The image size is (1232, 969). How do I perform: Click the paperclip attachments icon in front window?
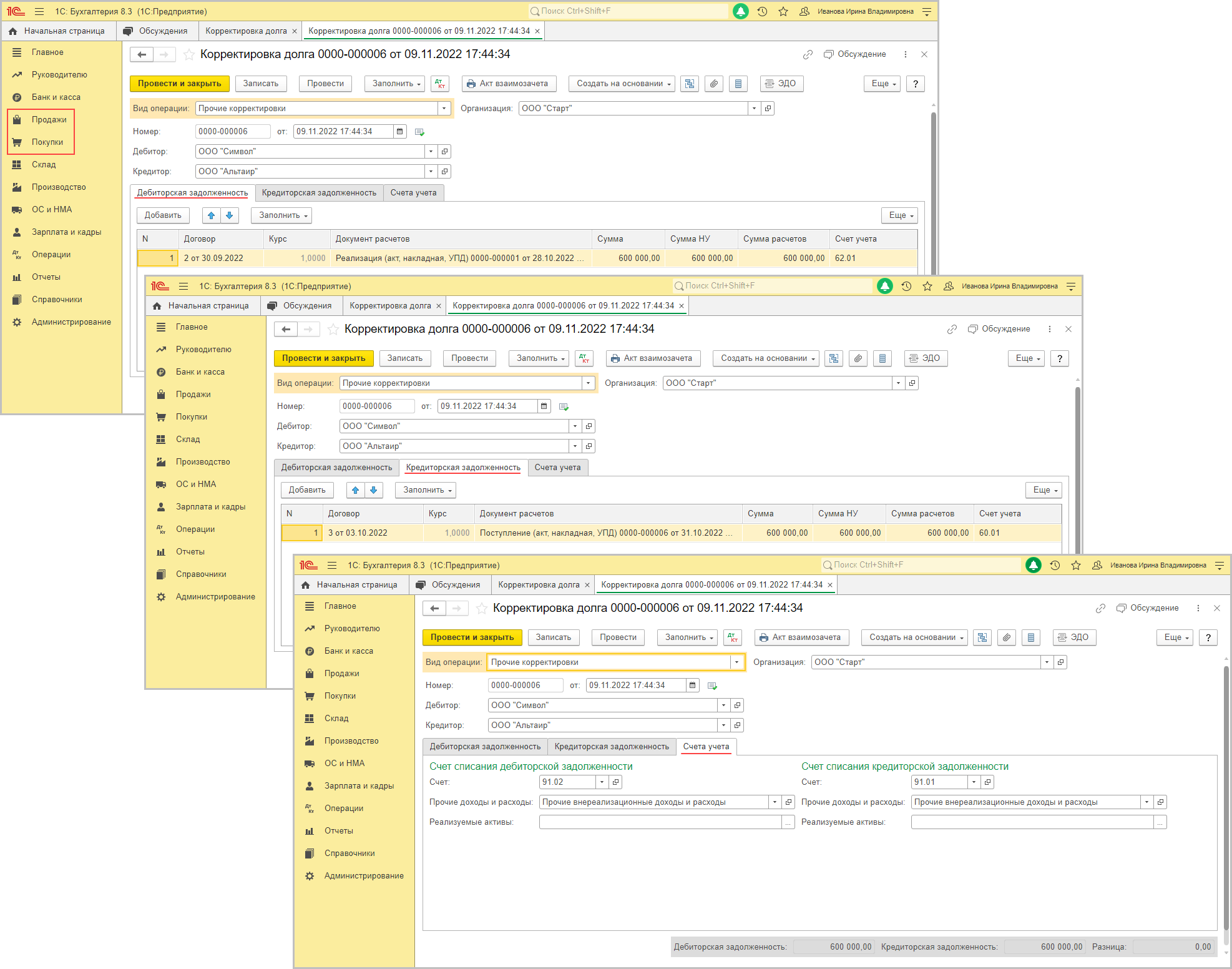tap(1006, 637)
